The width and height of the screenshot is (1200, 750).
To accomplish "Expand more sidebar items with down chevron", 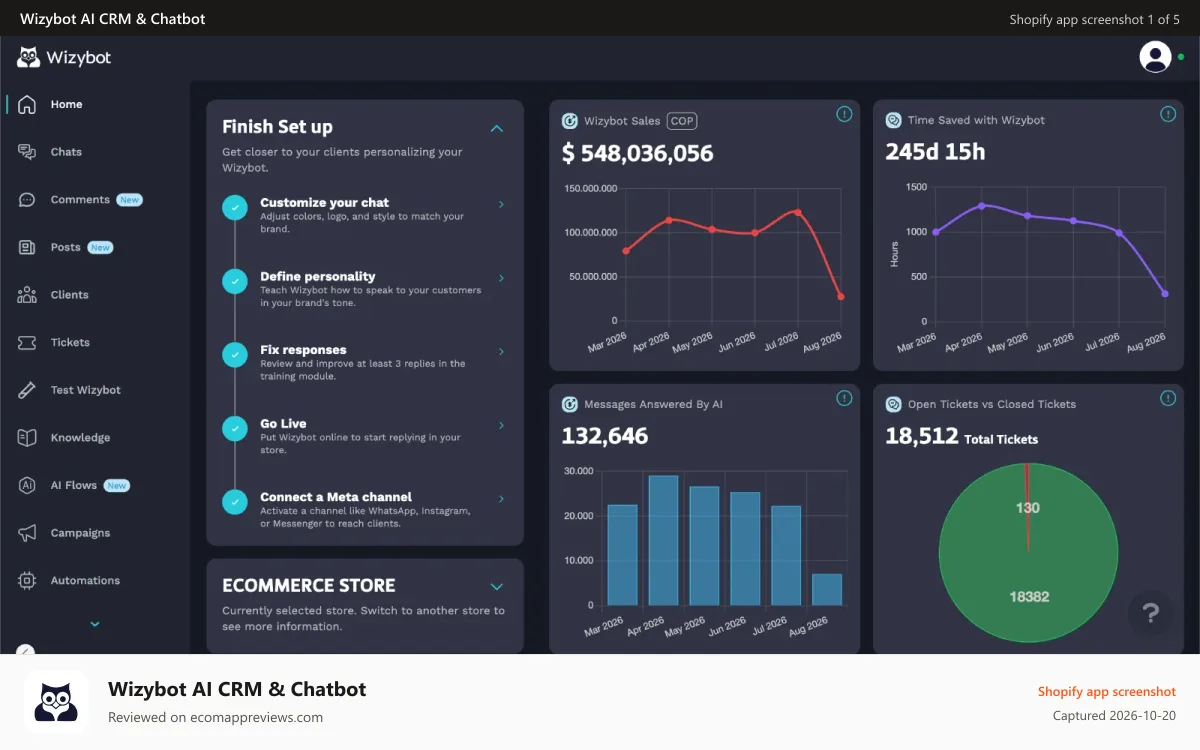I will tap(95, 624).
